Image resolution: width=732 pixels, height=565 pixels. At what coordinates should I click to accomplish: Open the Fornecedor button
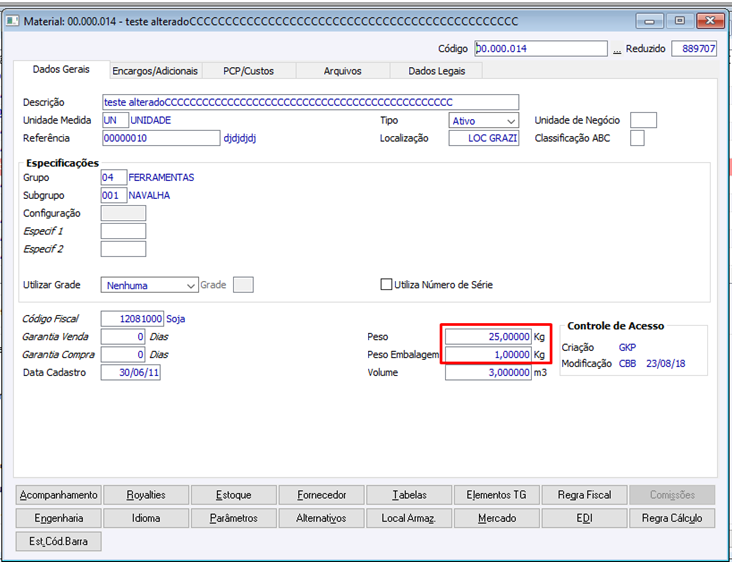point(321,495)
